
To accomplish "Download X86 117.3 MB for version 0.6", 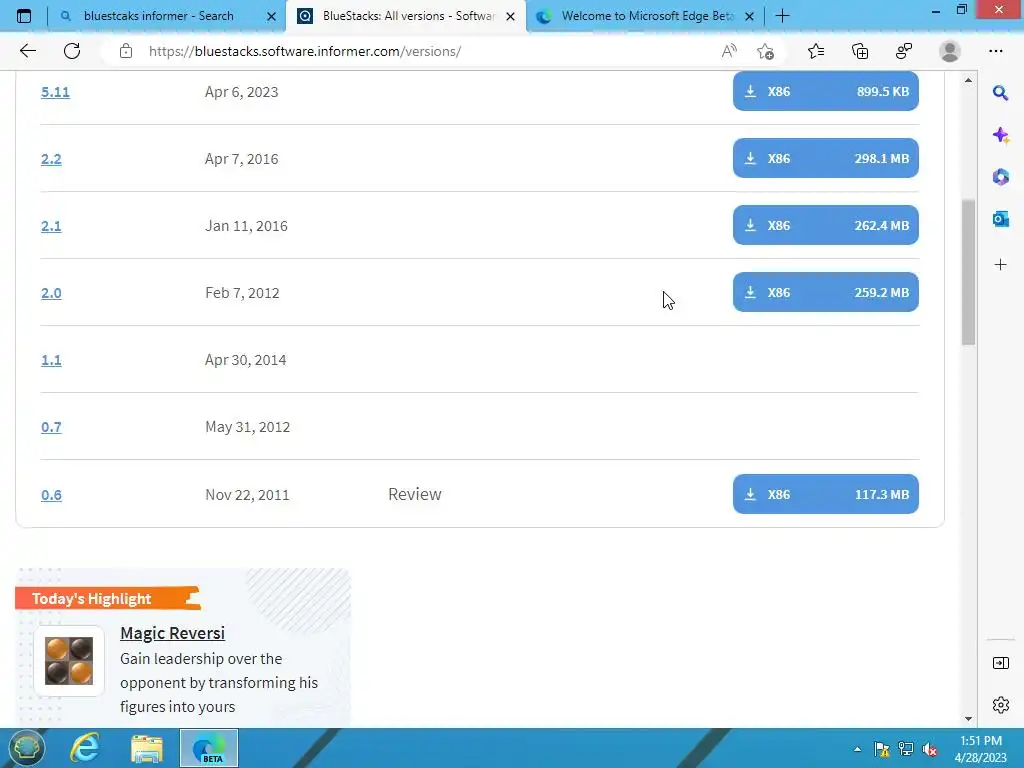I will click(825, 494).
